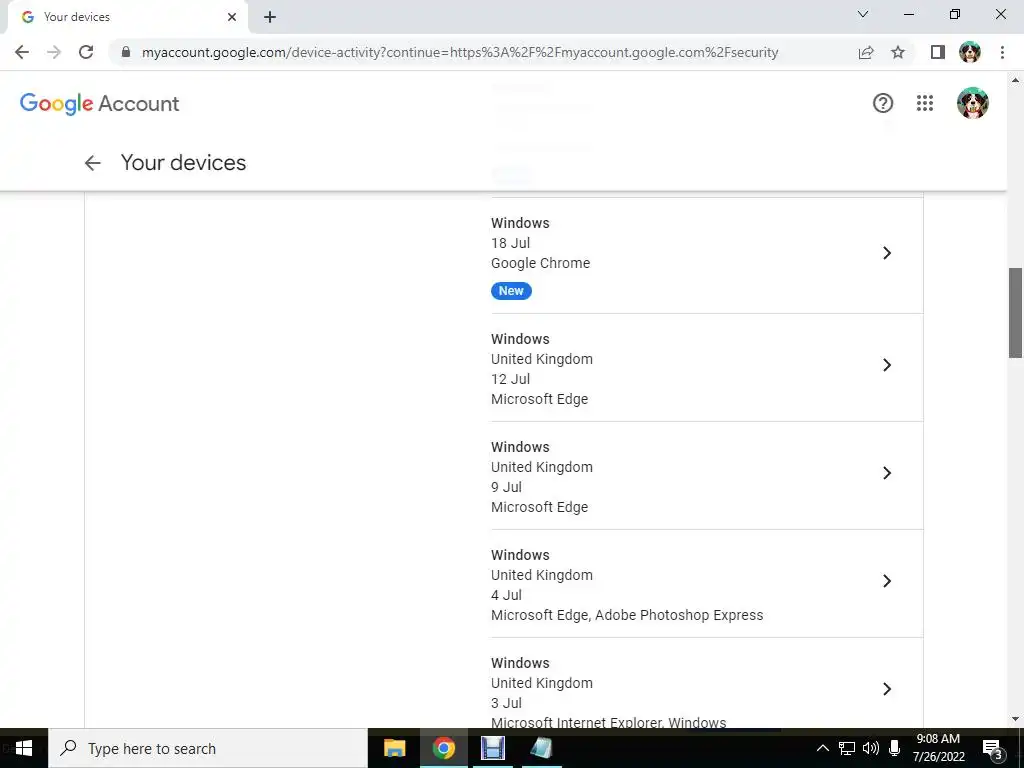This screenshot has width=1024, height=768.
Task: Click the browser forward arrow
Action: [54, 52]
